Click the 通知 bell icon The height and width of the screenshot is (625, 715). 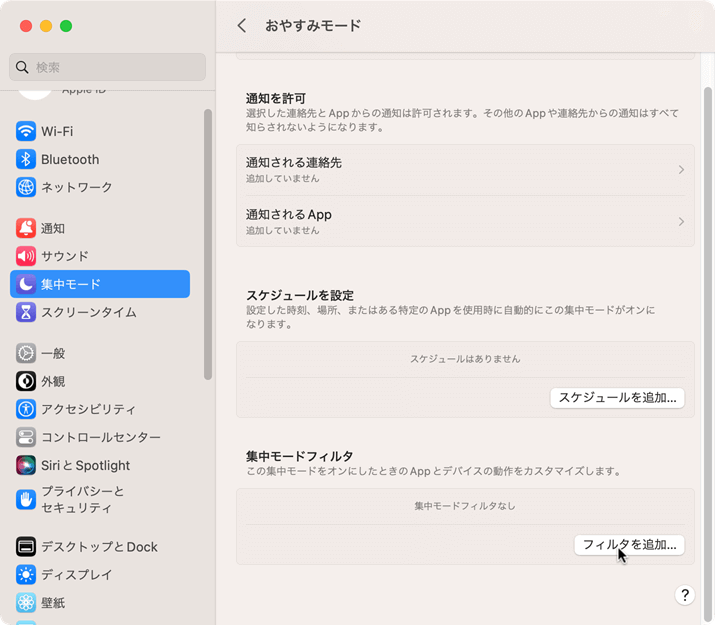26,228
